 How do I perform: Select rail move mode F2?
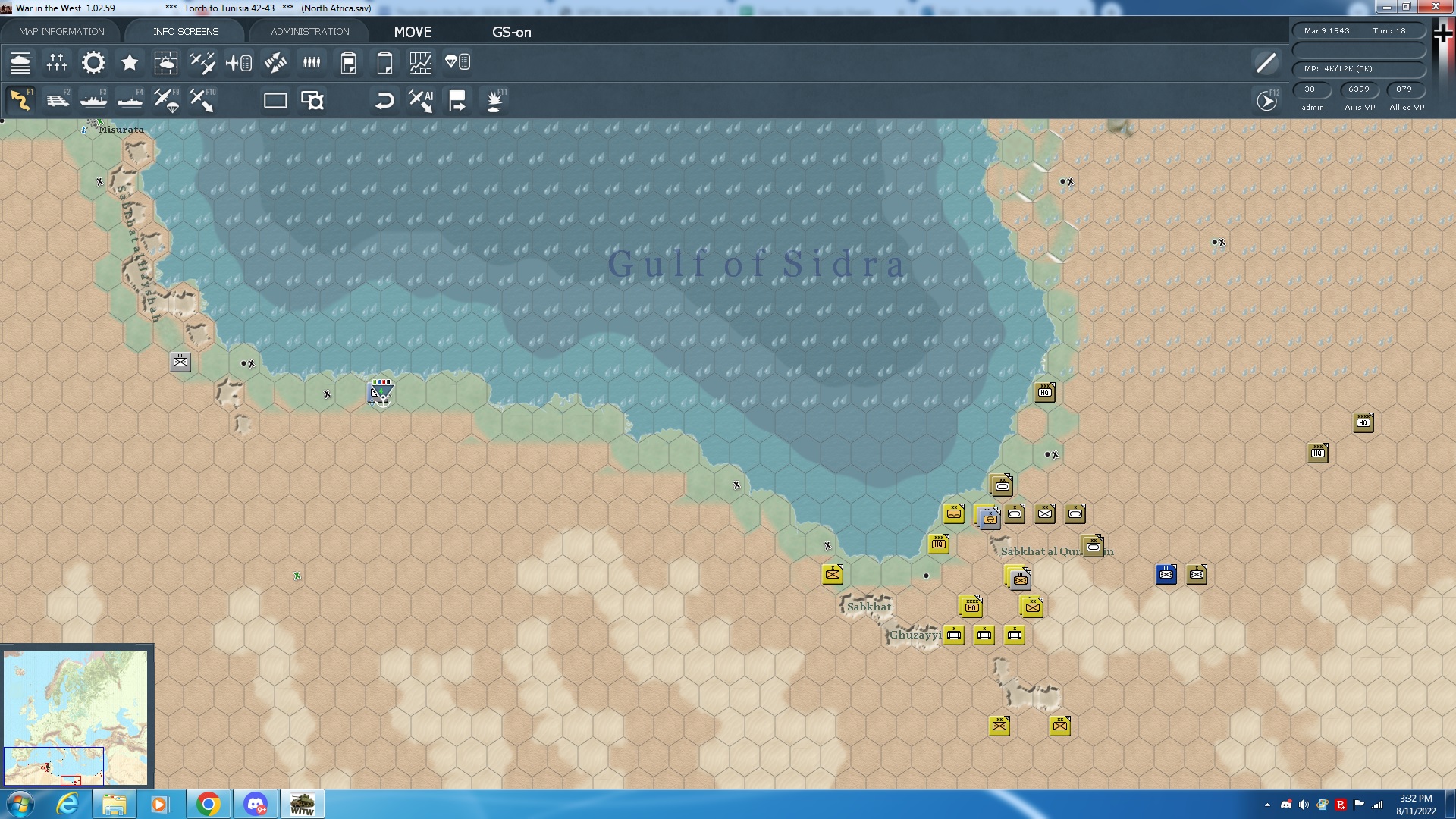pos(57,100)
